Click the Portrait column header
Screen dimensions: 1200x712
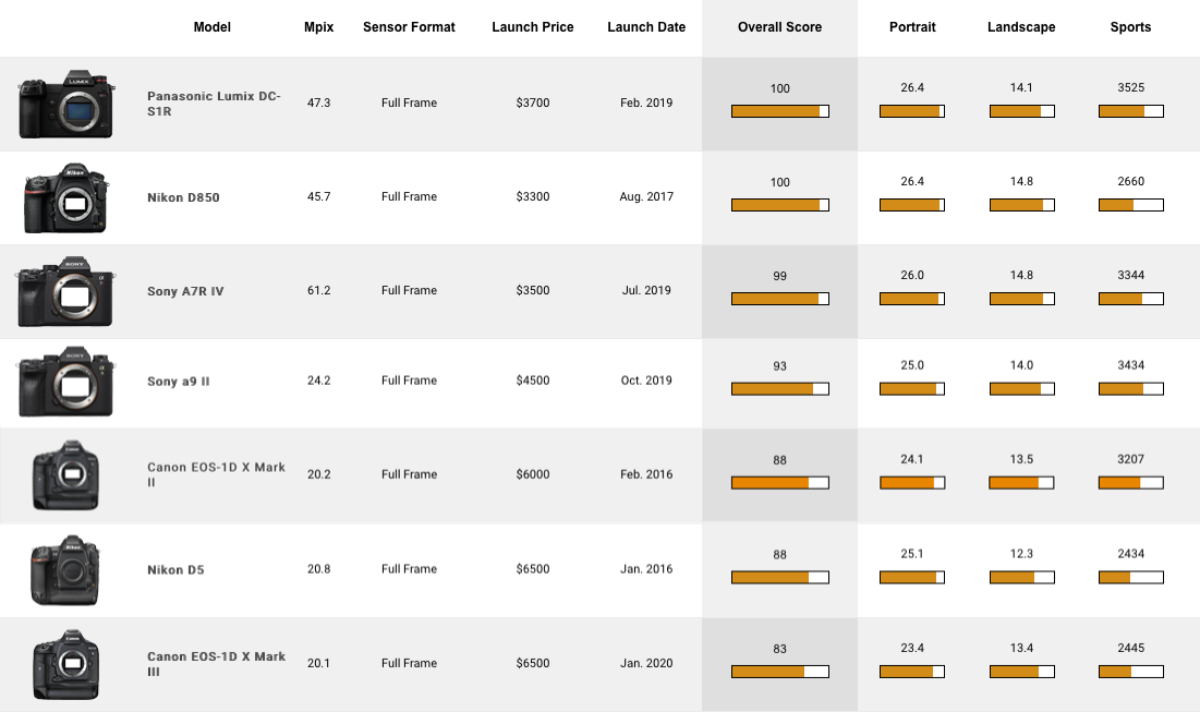click(912, 27)
